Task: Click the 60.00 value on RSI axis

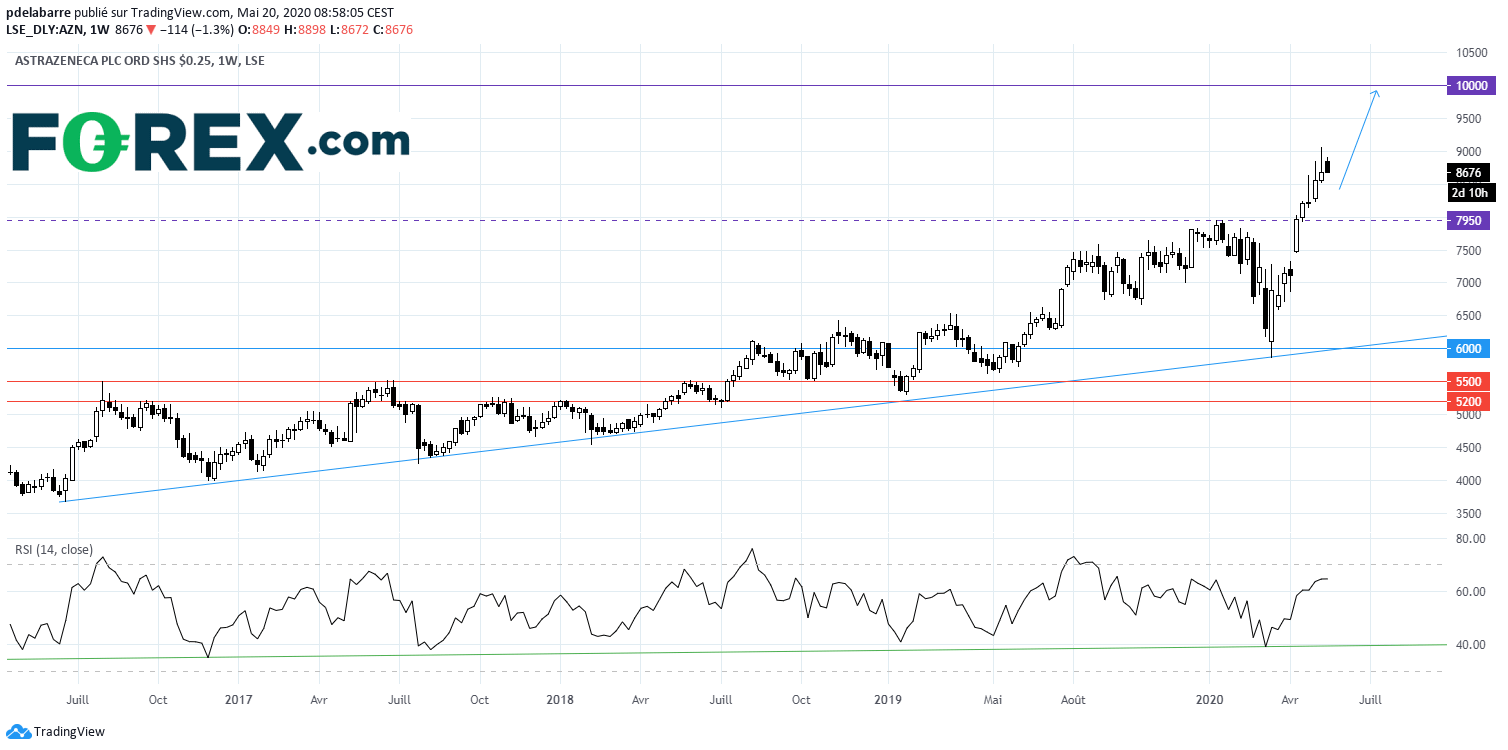Action: click(x=1469, y=592)
